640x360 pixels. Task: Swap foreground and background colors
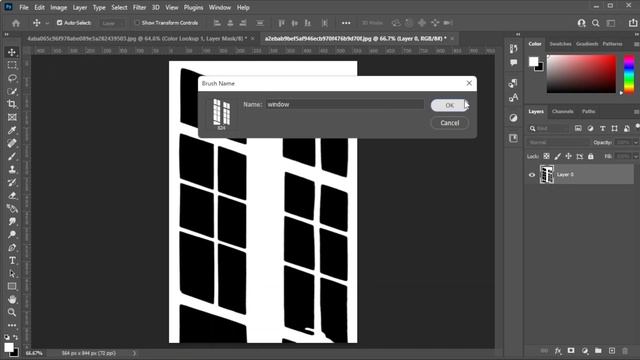click(16, 337)
